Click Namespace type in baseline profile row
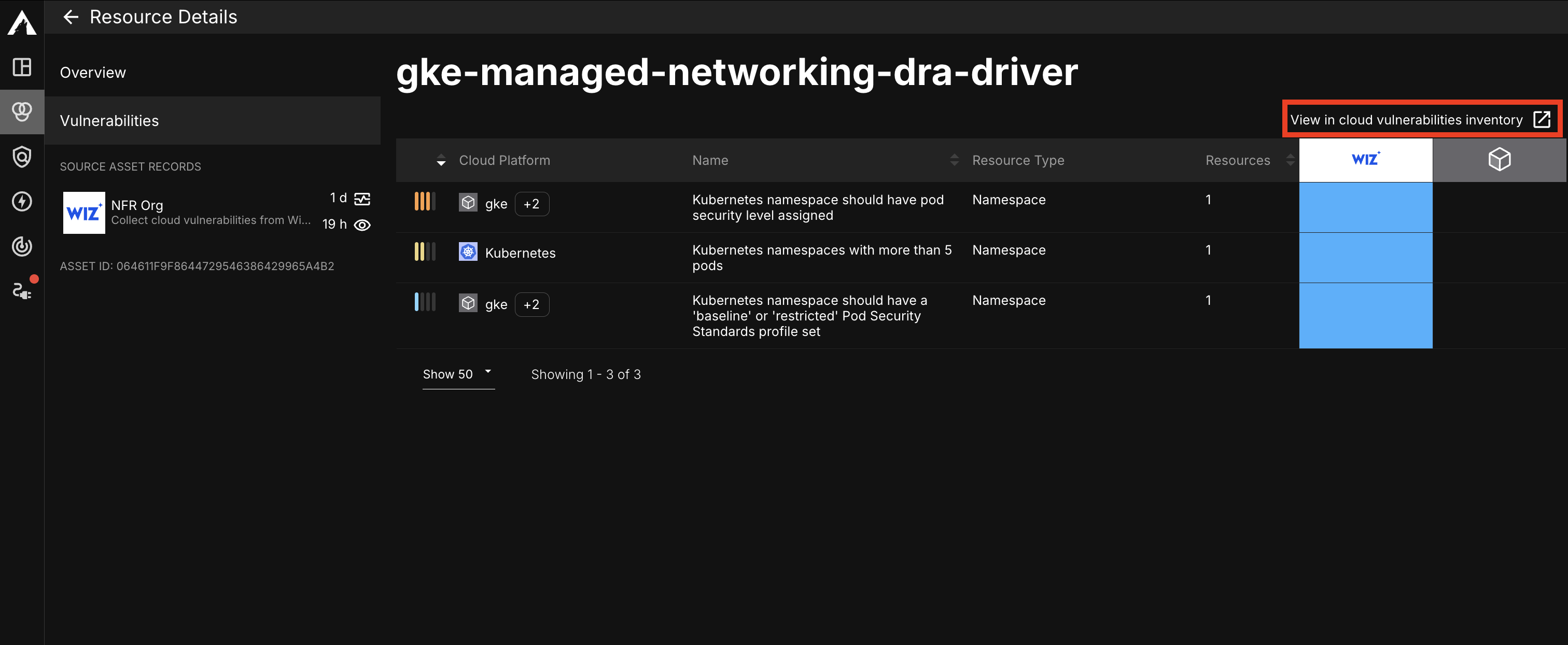Viewport: 1568px width, 645px height. pyautogui.click(x=1009, y=301)
